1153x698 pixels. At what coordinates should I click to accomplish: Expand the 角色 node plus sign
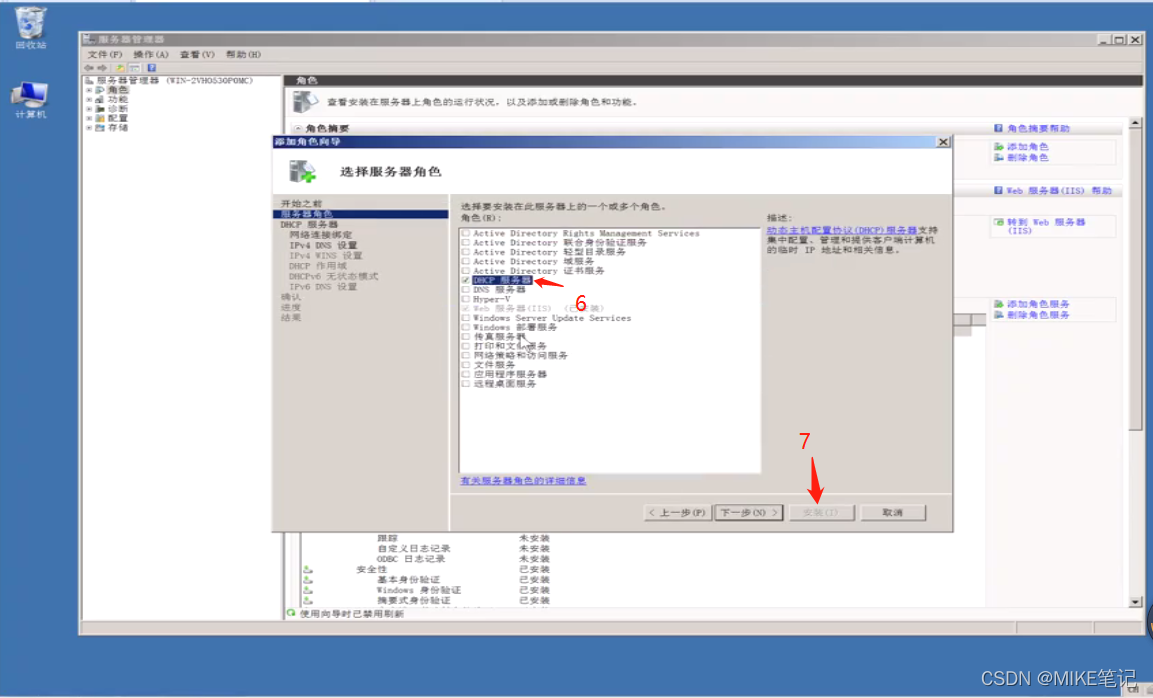89,90
